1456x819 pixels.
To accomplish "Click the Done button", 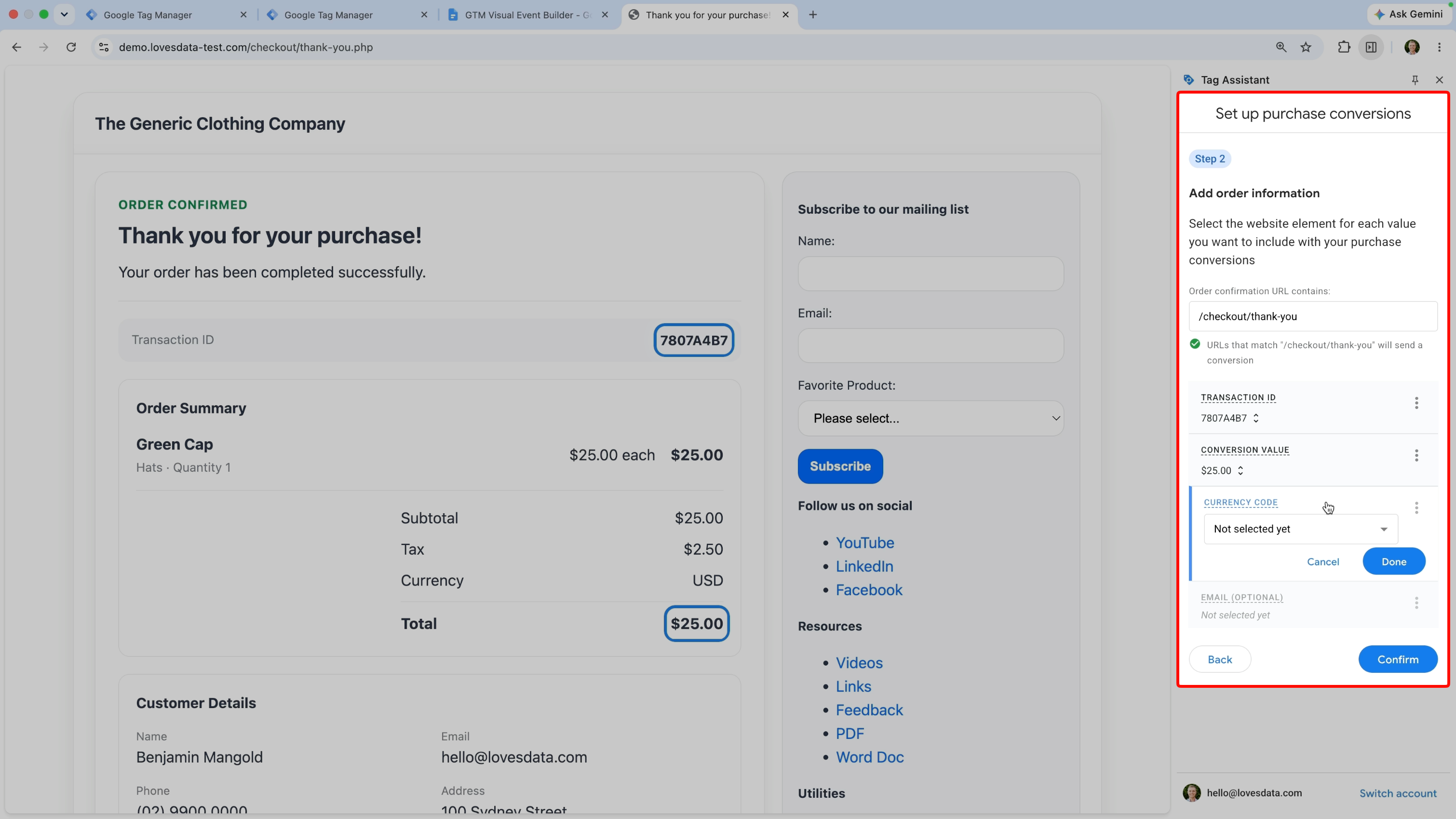I will [x=1393, y=561].
